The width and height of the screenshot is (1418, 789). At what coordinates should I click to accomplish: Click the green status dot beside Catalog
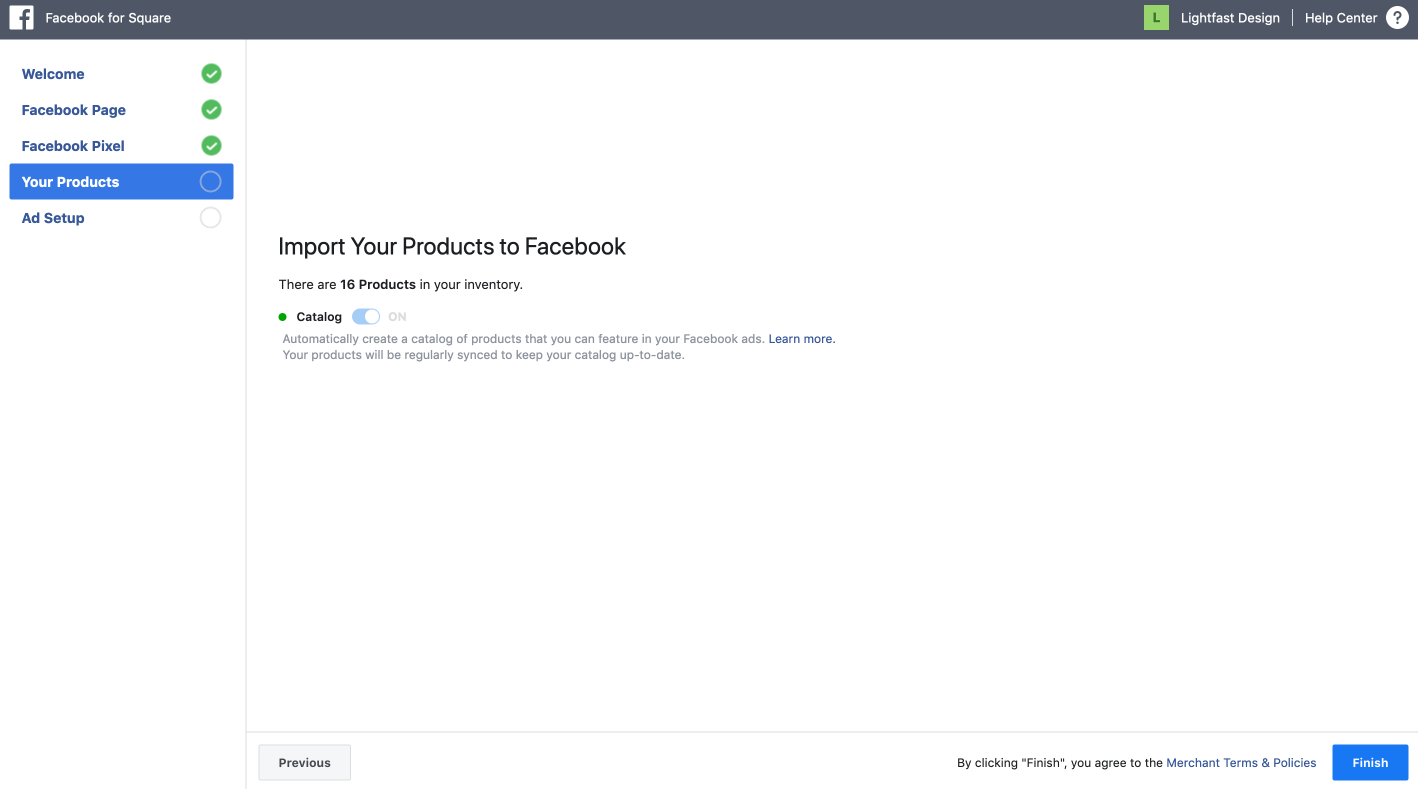click(283, 317)
